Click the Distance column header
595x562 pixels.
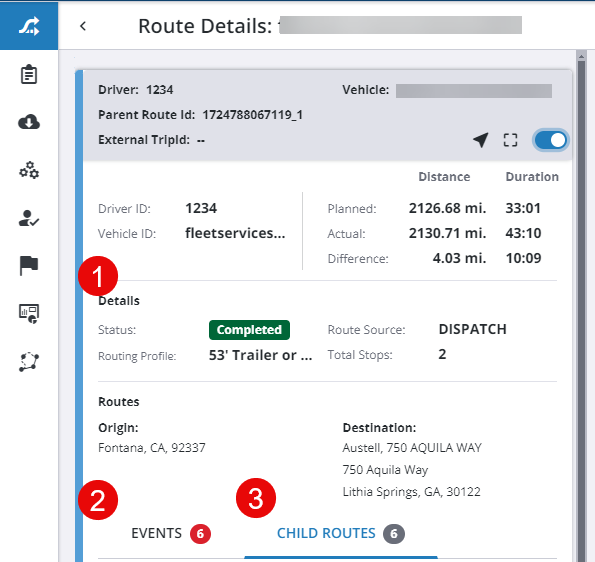coord(444,177)
